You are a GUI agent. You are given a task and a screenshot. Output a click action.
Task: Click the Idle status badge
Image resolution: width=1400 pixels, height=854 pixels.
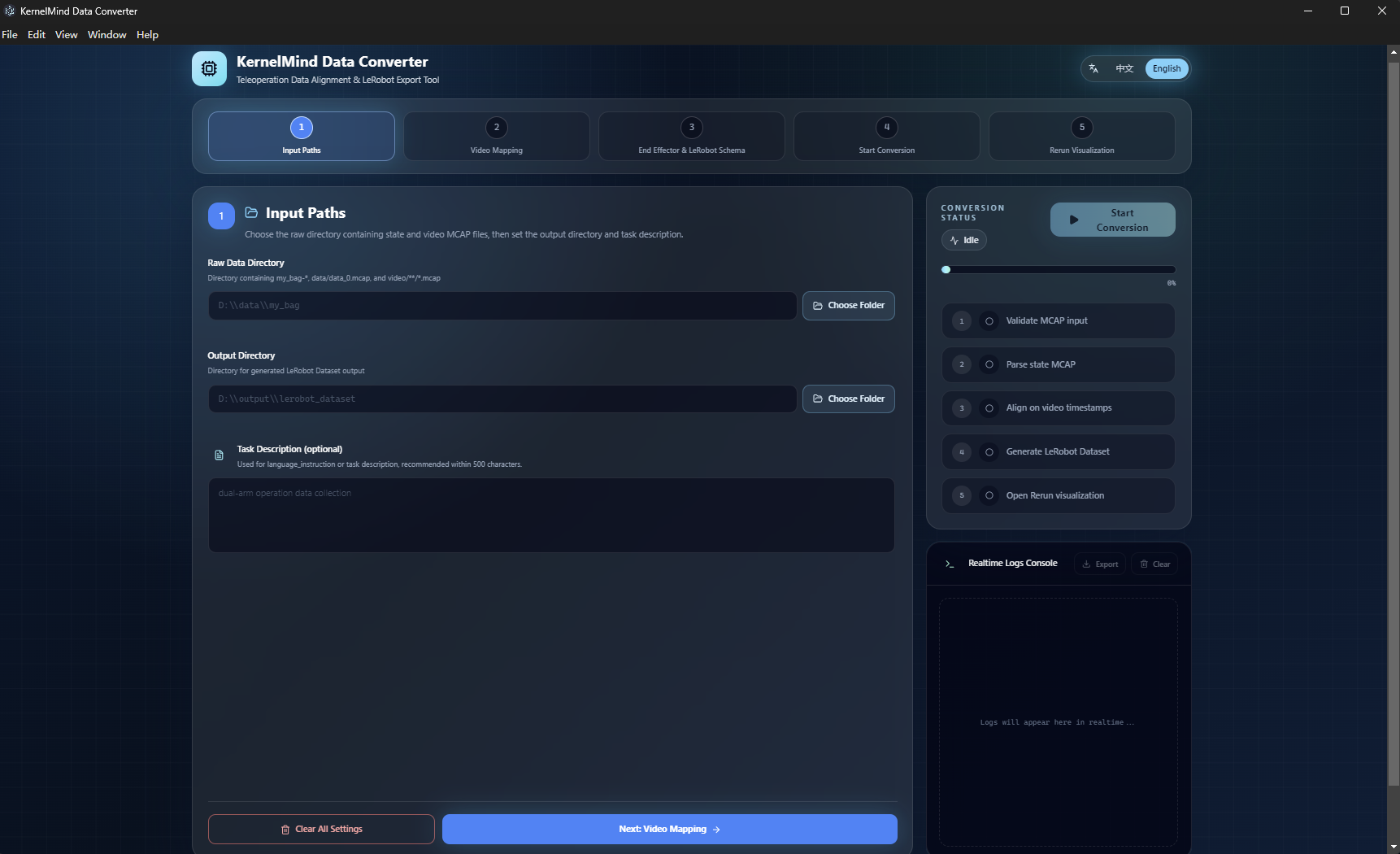(x=964, y=240)
